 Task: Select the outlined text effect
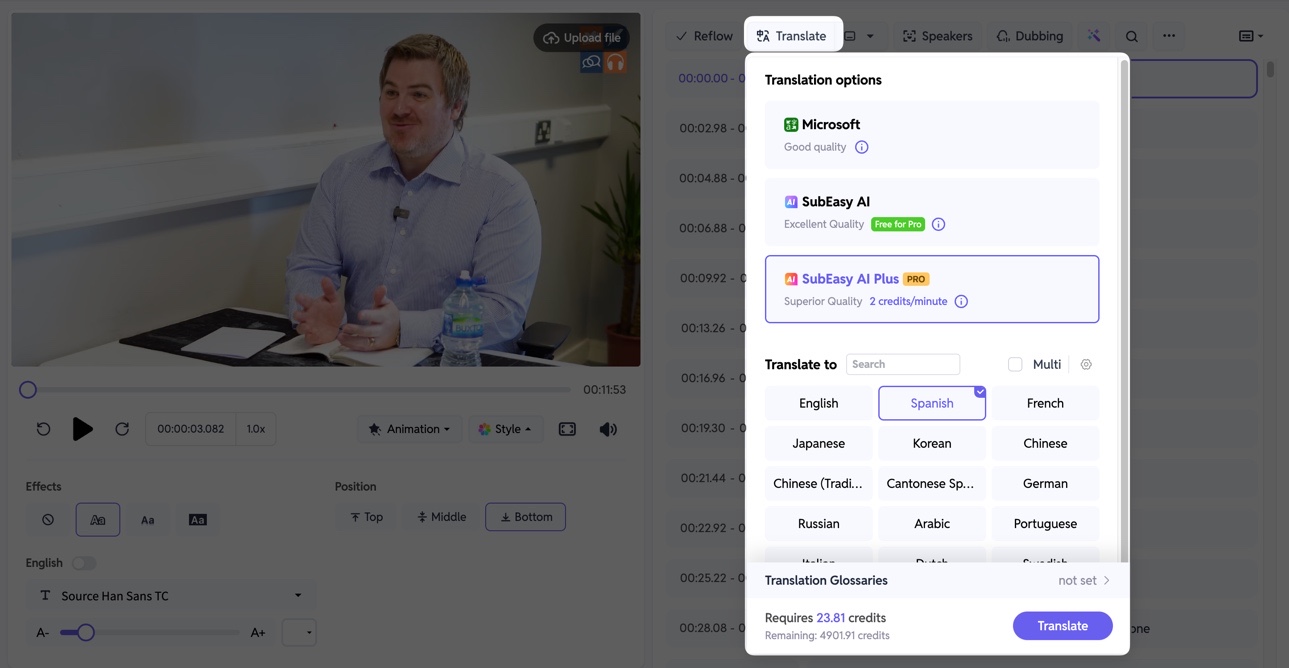(x=98, y=520)
